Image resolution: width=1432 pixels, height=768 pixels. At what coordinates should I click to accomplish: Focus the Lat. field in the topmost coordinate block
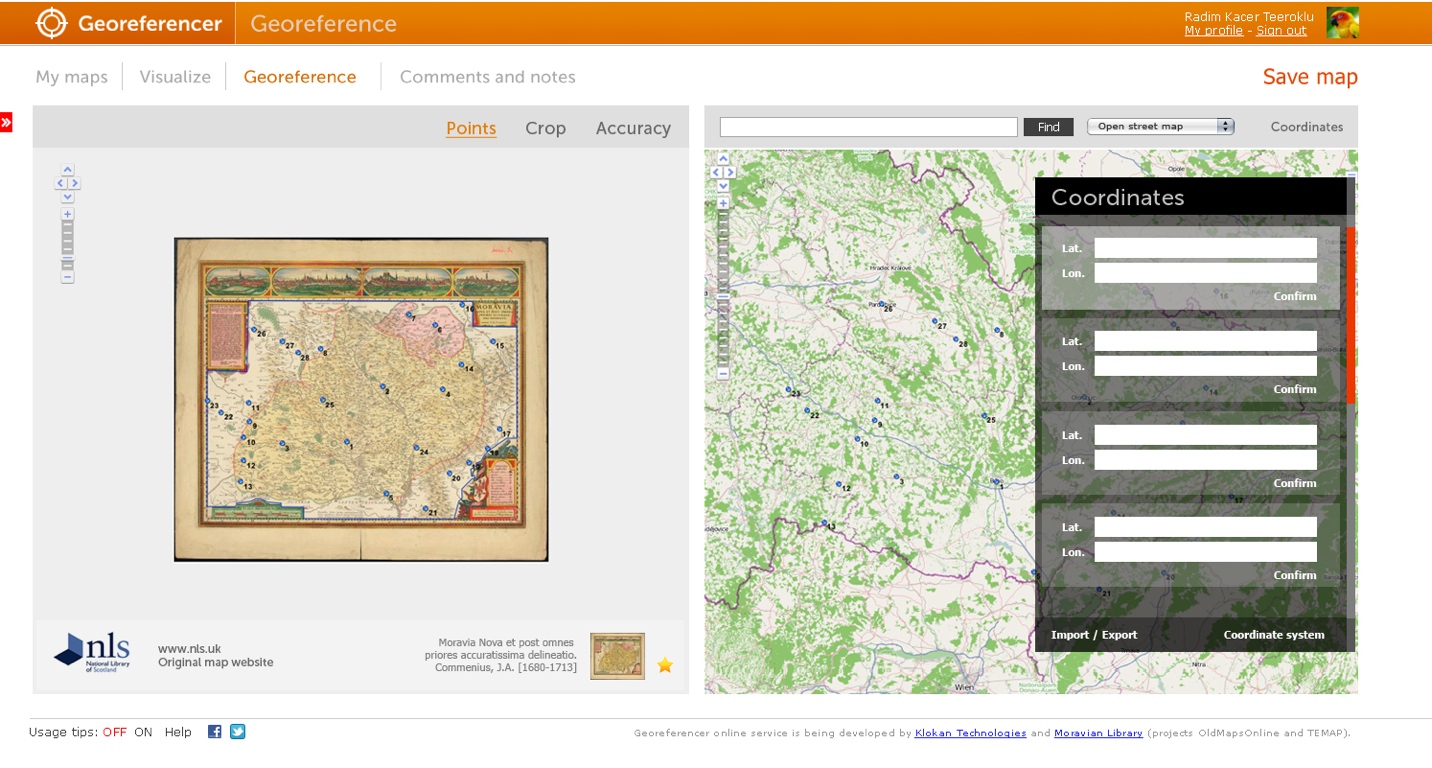1205,248
